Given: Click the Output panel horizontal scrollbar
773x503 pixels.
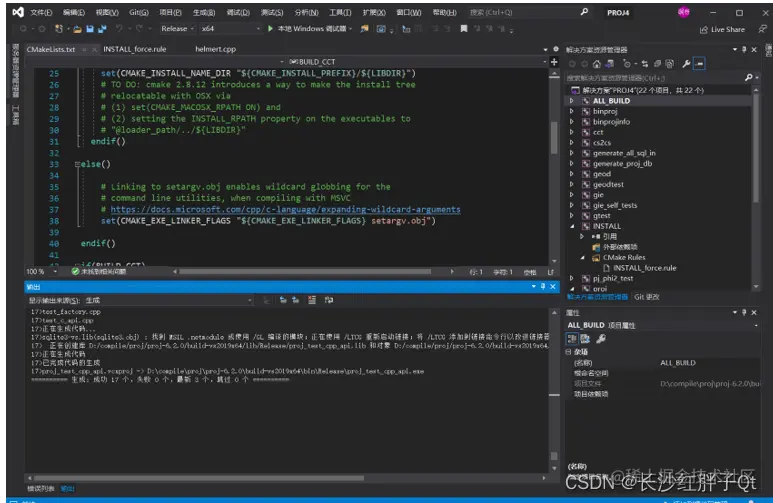Looking at the screenshot, I should [199, 478].
